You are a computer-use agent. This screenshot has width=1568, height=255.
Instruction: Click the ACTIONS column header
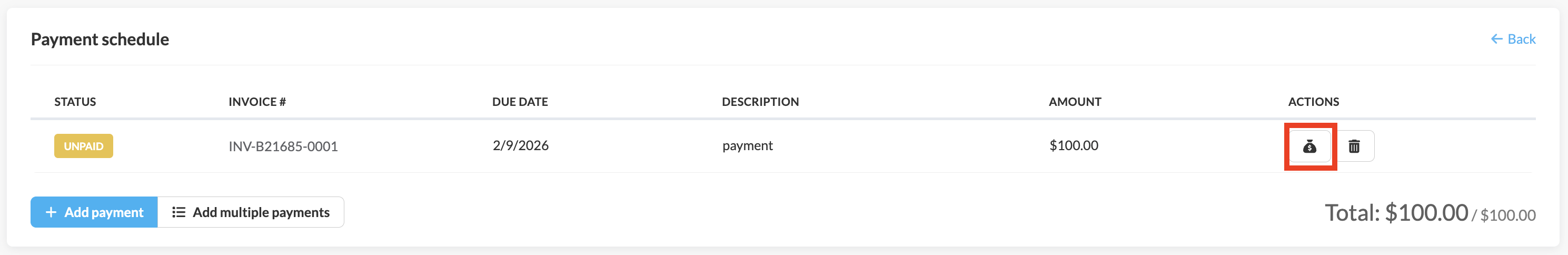[x=1314, y=102]
